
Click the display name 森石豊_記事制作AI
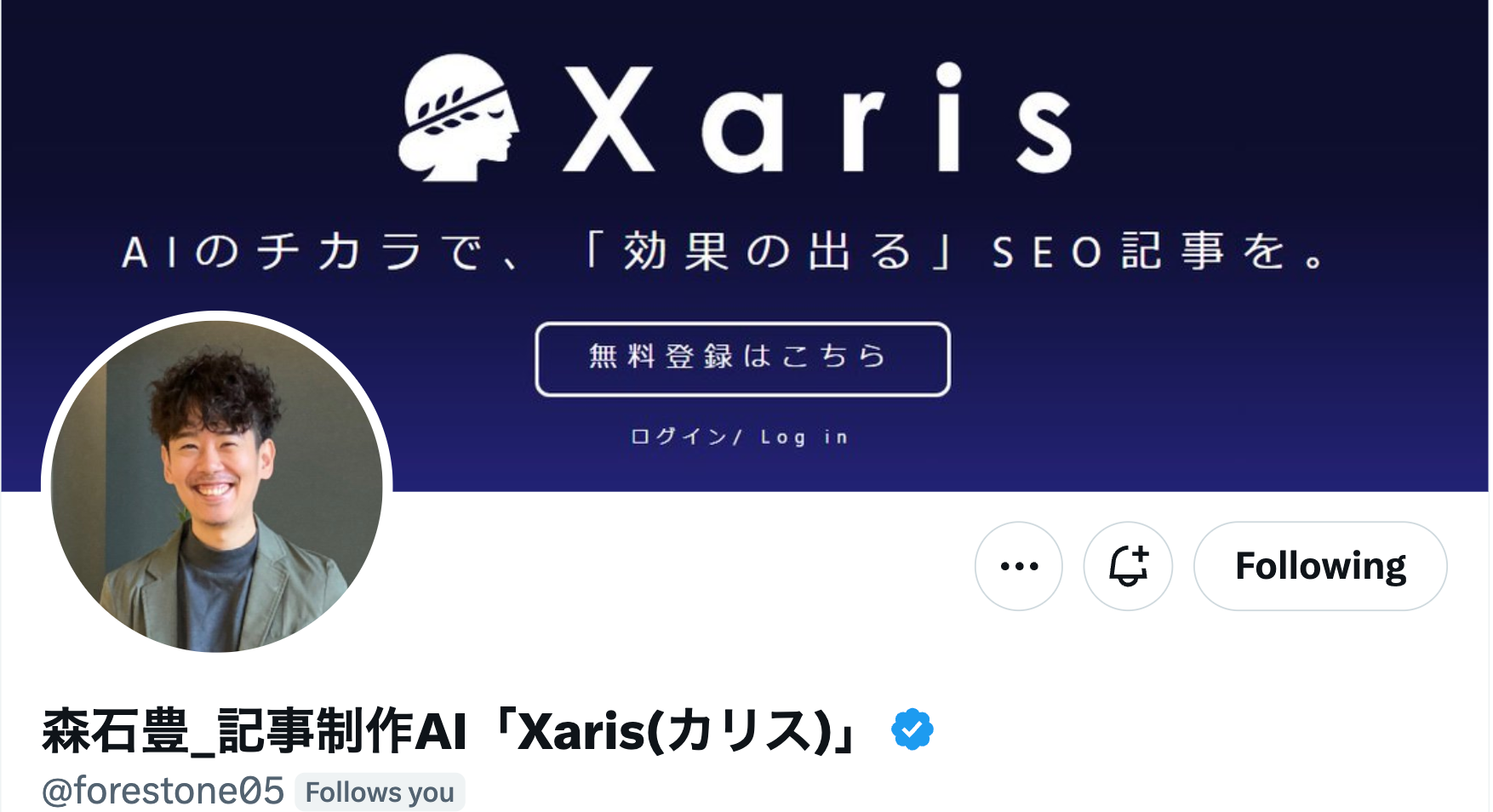pyautogui.click(x=255, y=731)
